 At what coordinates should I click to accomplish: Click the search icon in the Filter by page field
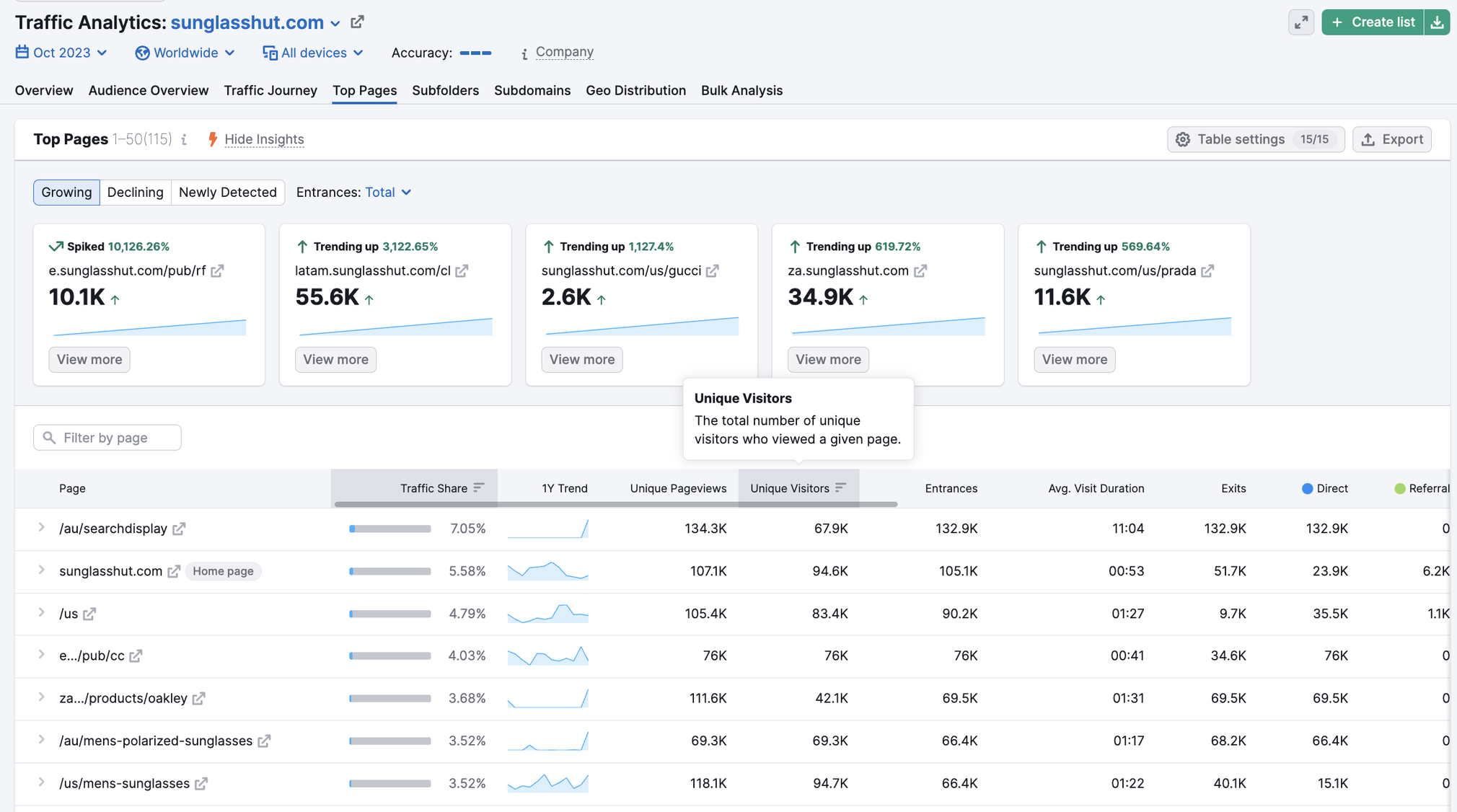tap(49, 438)
